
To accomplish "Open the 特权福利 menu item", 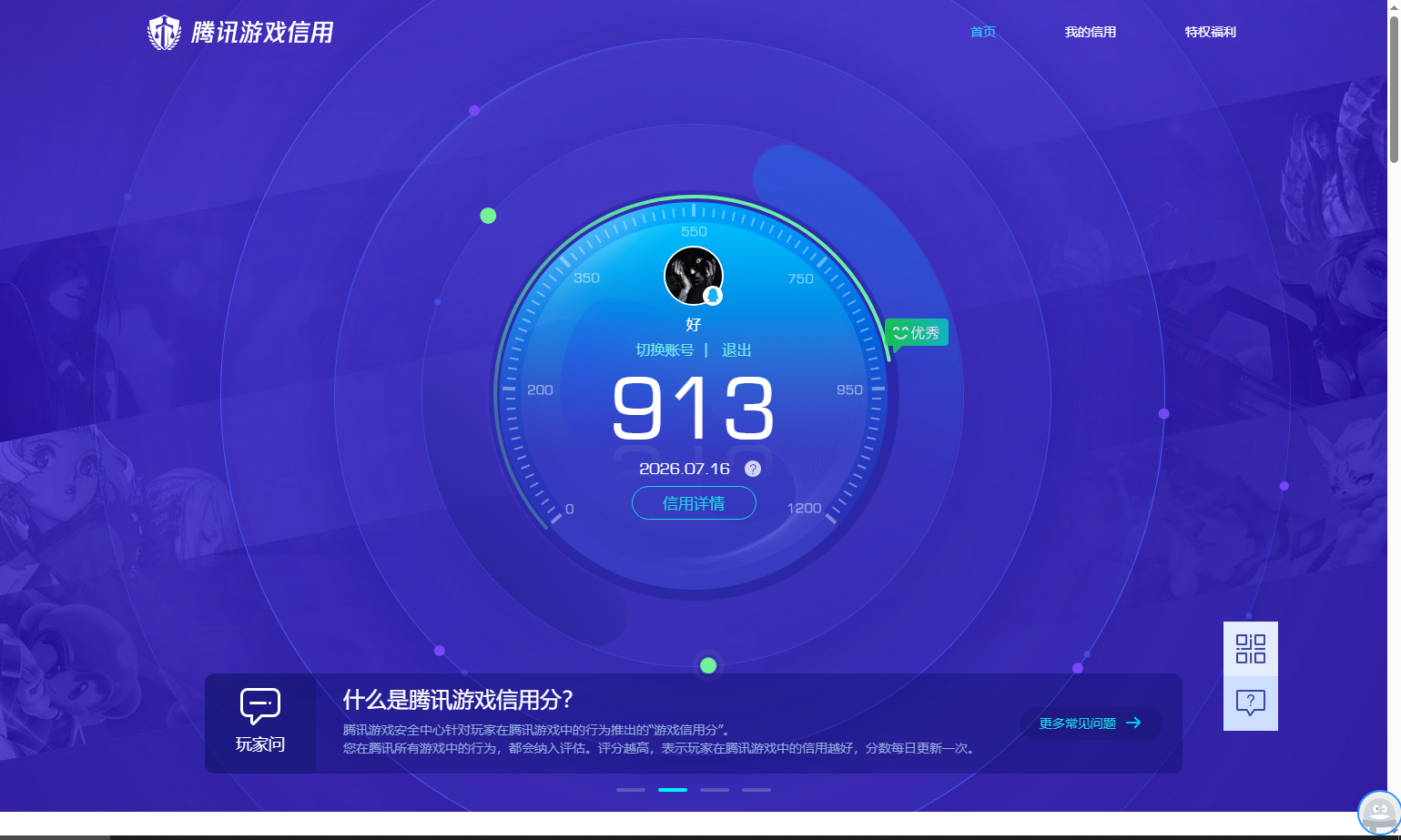I will pos(1211,32).
